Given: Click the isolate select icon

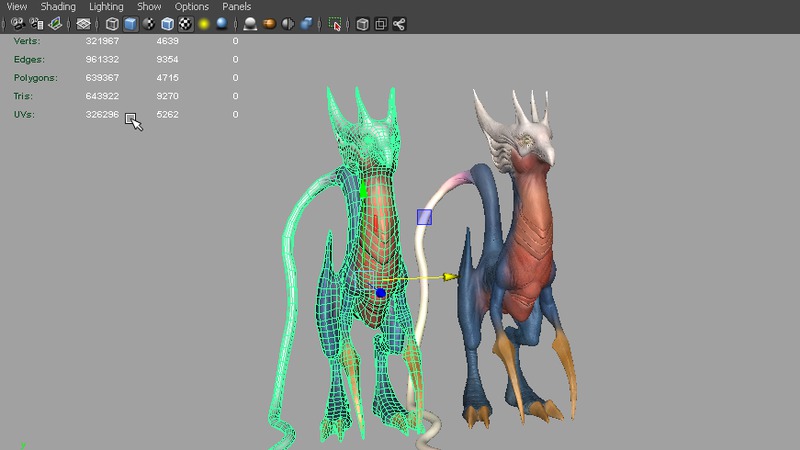Looking at the screenshot, I should (x=335, y=23).
